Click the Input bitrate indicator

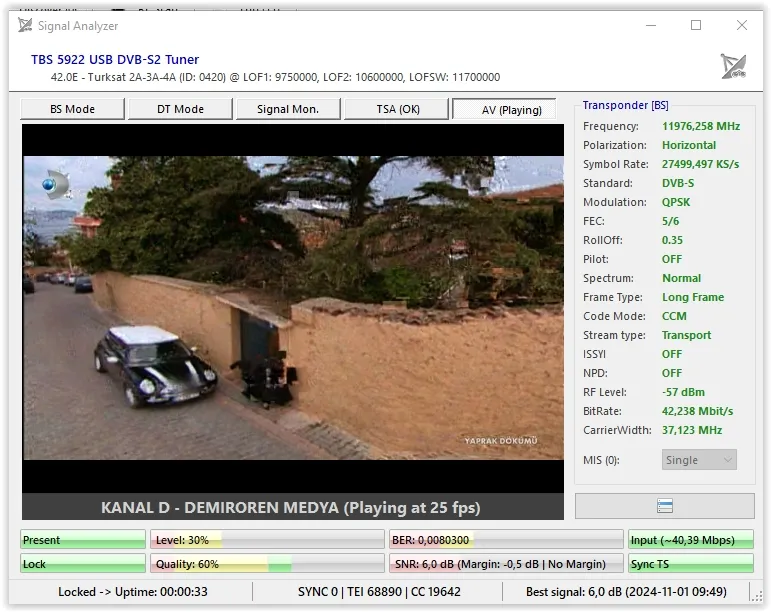(690, 540)
